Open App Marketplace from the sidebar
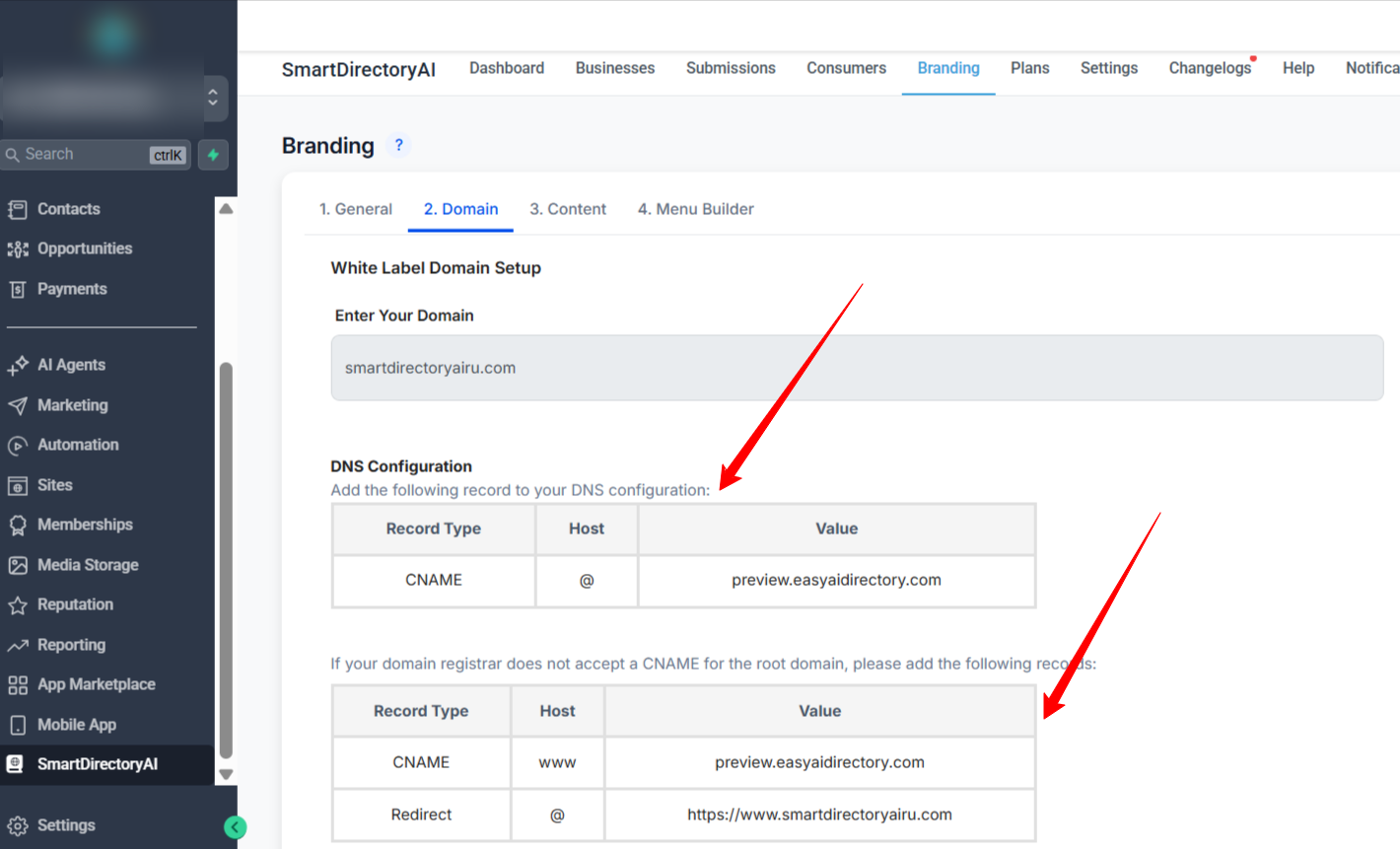The height and width of the screenshot is (849, 1400). point(97,684)
